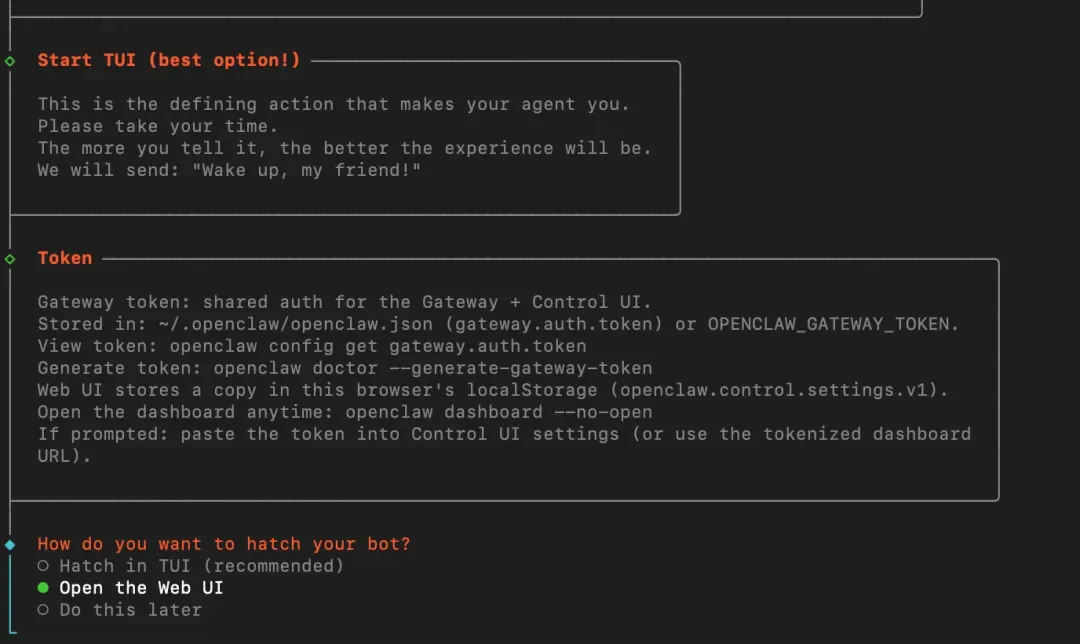The height and width of the screenshot is (644, 1080).
Task: Click the orange "Token" section heading
Action: [x=65, y=258]
